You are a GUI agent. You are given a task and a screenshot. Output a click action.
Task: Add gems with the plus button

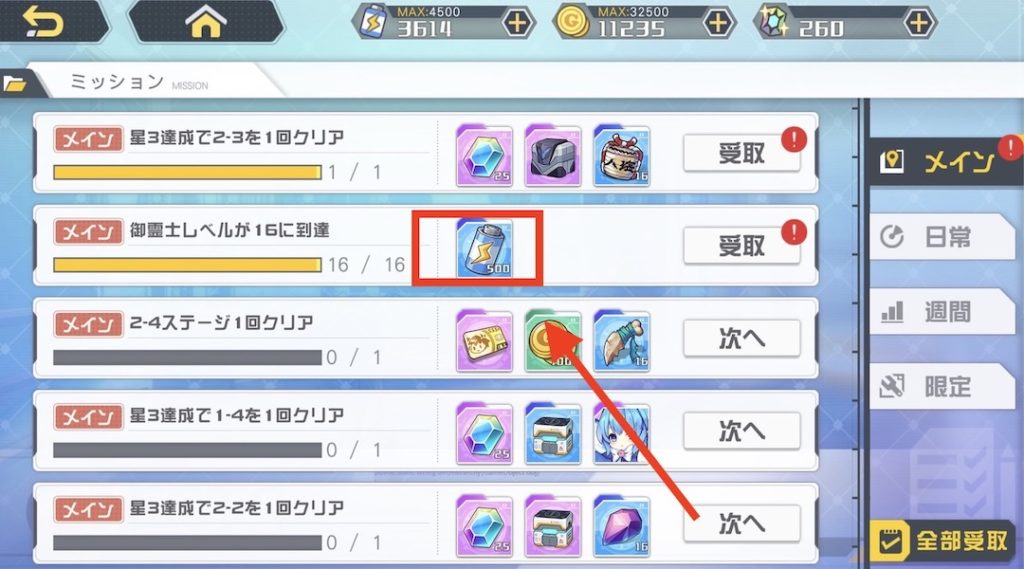[918, 23]
